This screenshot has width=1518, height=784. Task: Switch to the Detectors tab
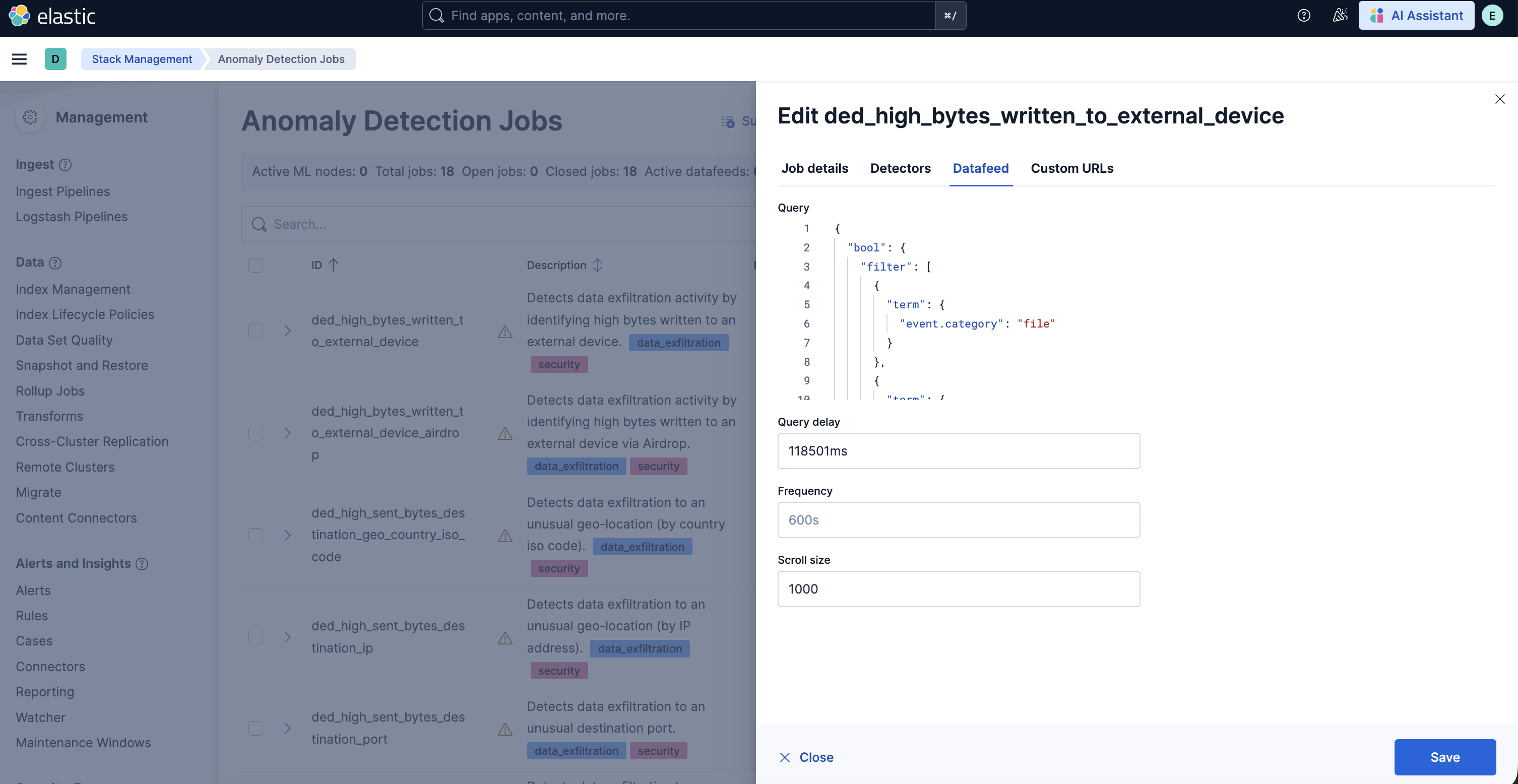tap(901, 168)
